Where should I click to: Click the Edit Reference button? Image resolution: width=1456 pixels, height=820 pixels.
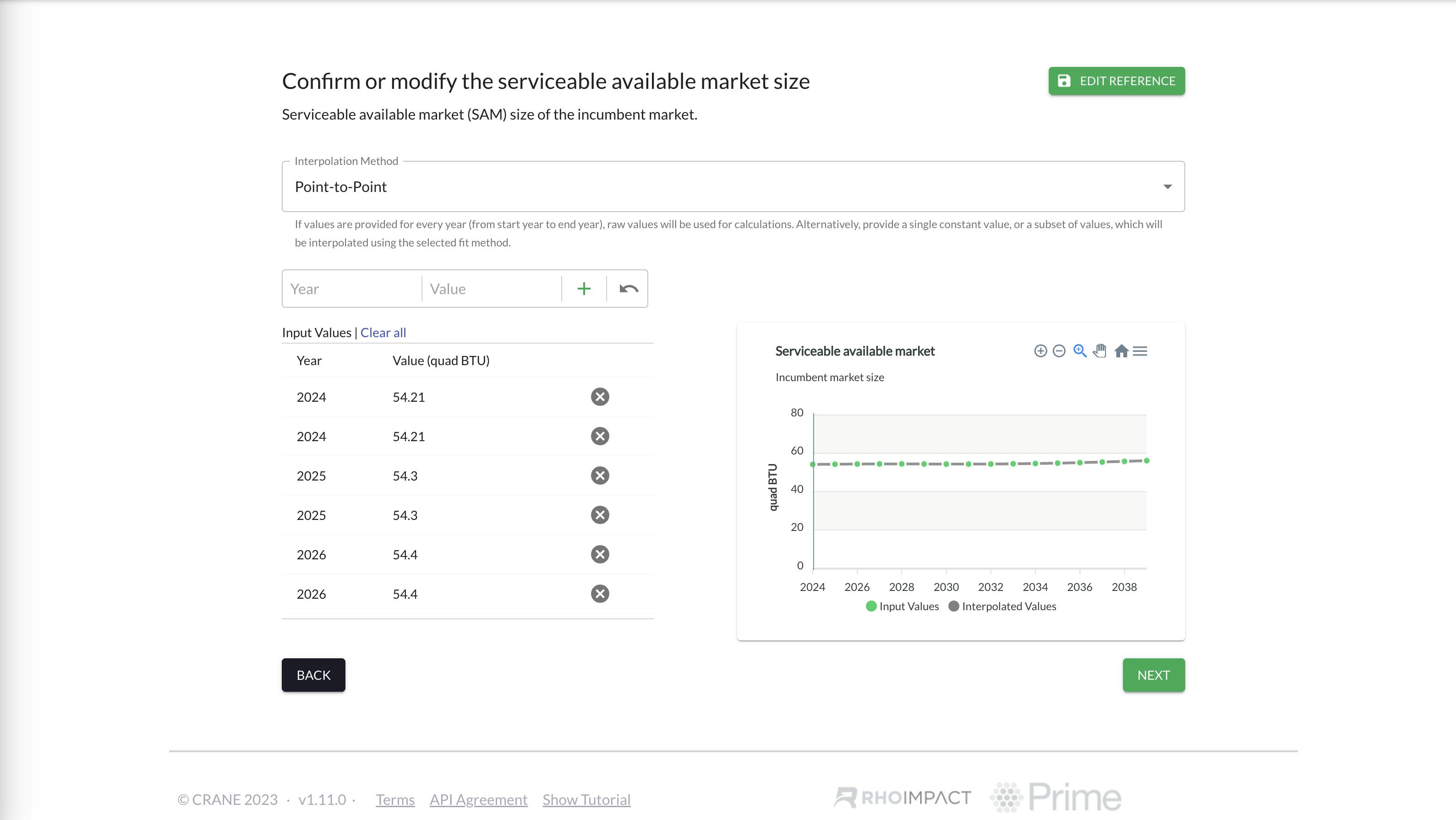click(1116, 81)
